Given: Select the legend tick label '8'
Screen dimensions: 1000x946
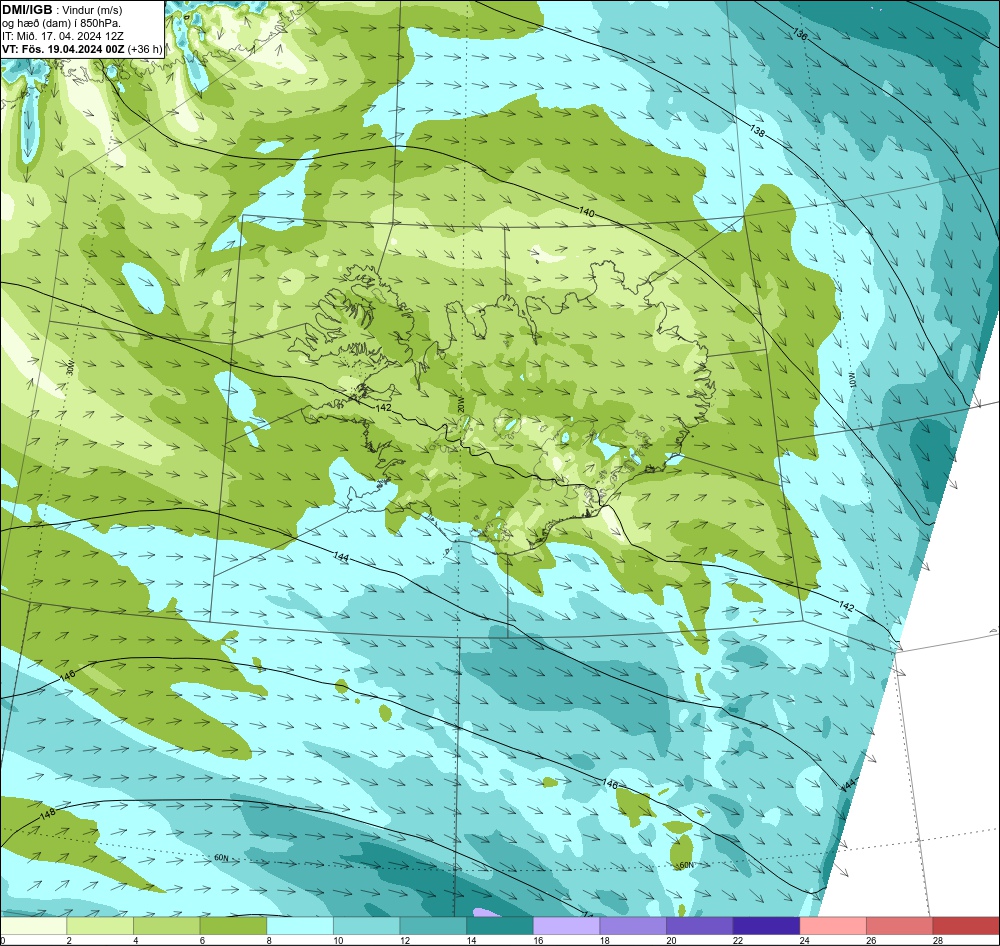Looking at the screenshot, I should (268, 940).
